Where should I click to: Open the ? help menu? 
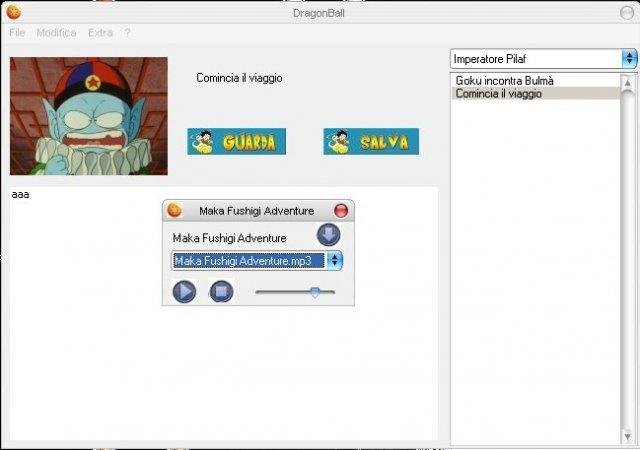(x=127, y=33)
